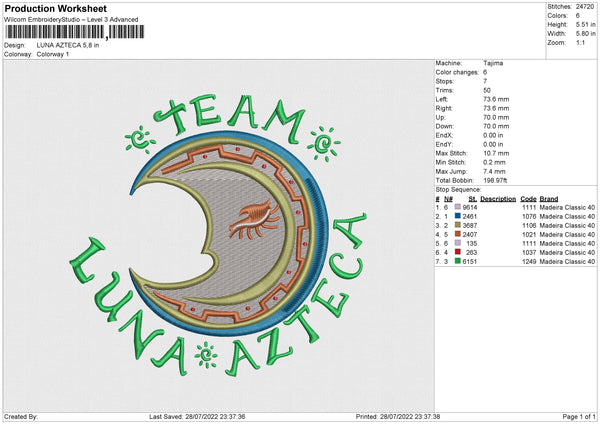Click the 'Created By:' footer label
Image resolution: width=600 pixels, height=424 pixels.
[x=21, y=416]
